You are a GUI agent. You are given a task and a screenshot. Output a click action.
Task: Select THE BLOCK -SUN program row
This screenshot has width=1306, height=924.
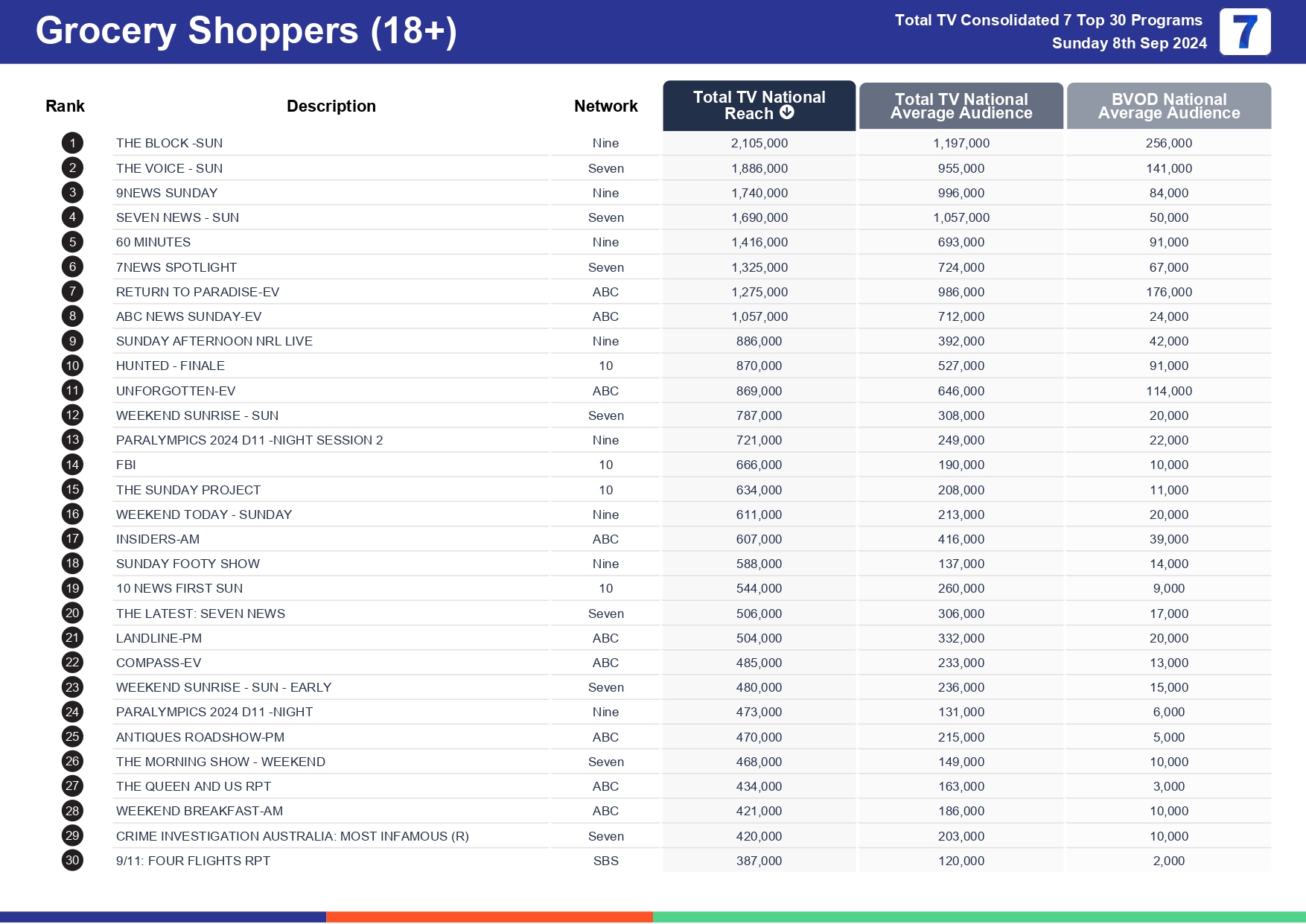(x=169, y=143)
